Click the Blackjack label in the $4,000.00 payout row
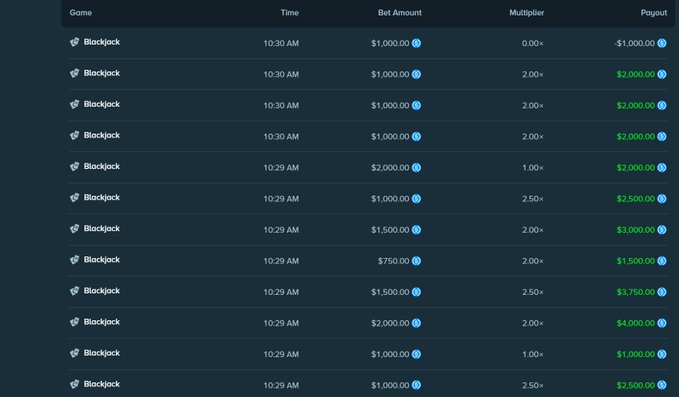 click(102, 322)
